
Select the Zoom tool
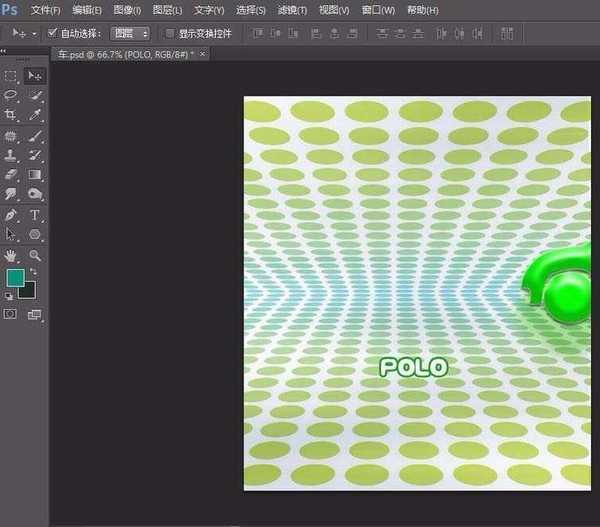click(35, 255)
